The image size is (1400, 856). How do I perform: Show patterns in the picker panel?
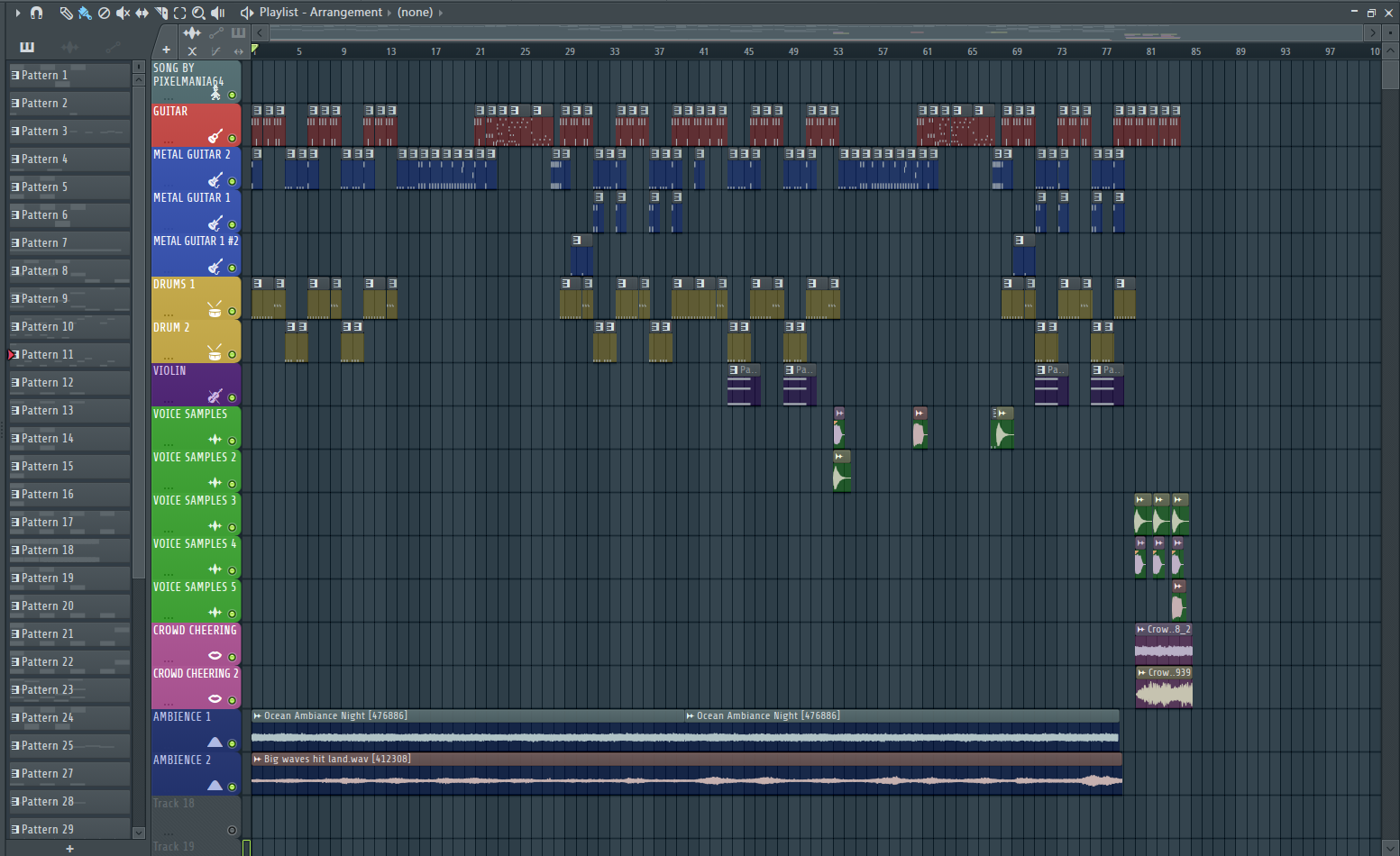point(27,47)
